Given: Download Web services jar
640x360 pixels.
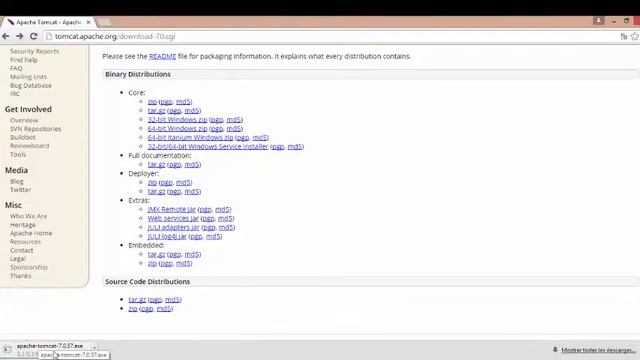Looking at the screenshot, I should (173, 218).
